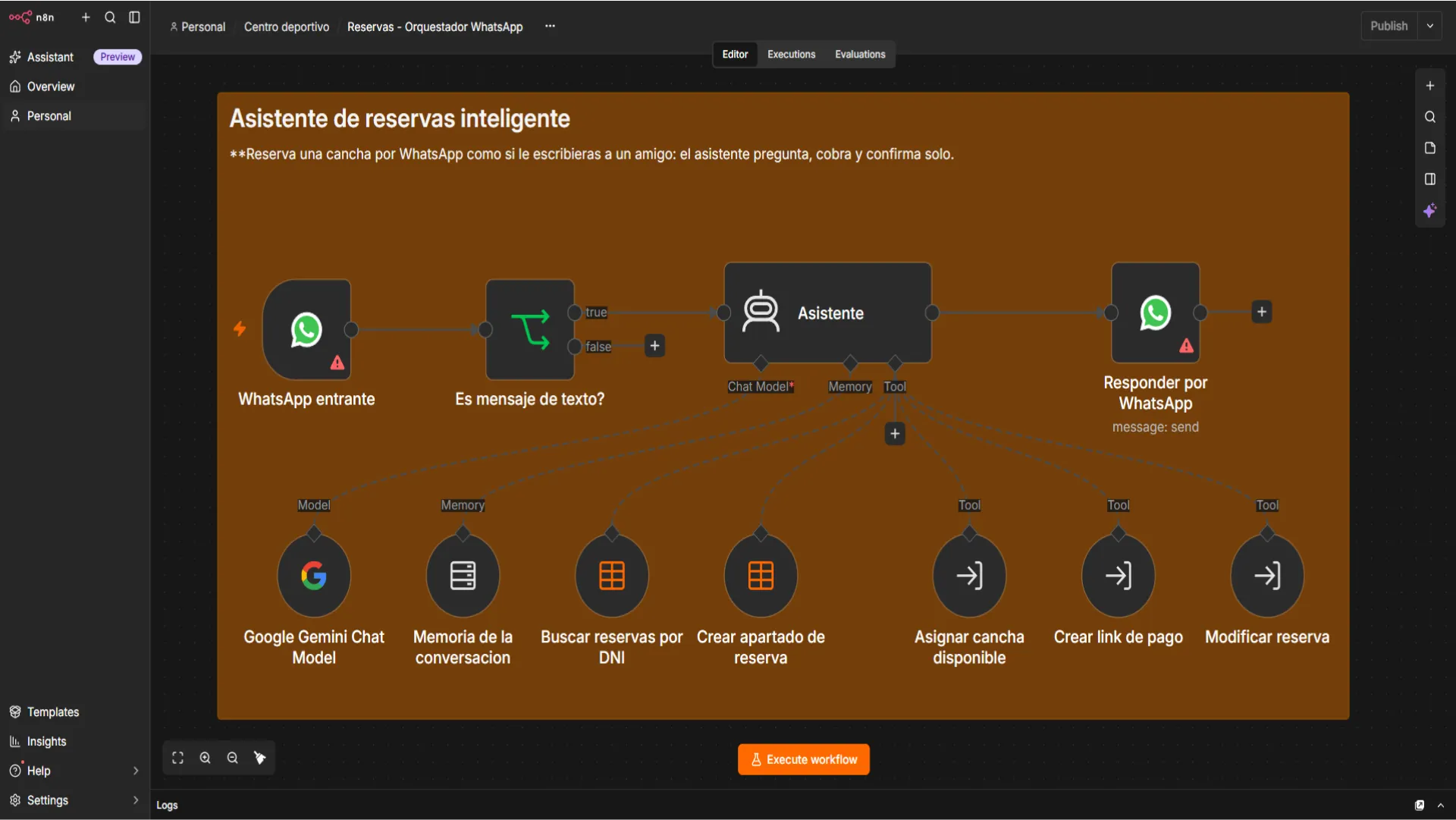The width and height of the screenshot is (1456, 820).
Task: Expand the Help submenu
Action: pyautogui.click(x=136, y=771)
